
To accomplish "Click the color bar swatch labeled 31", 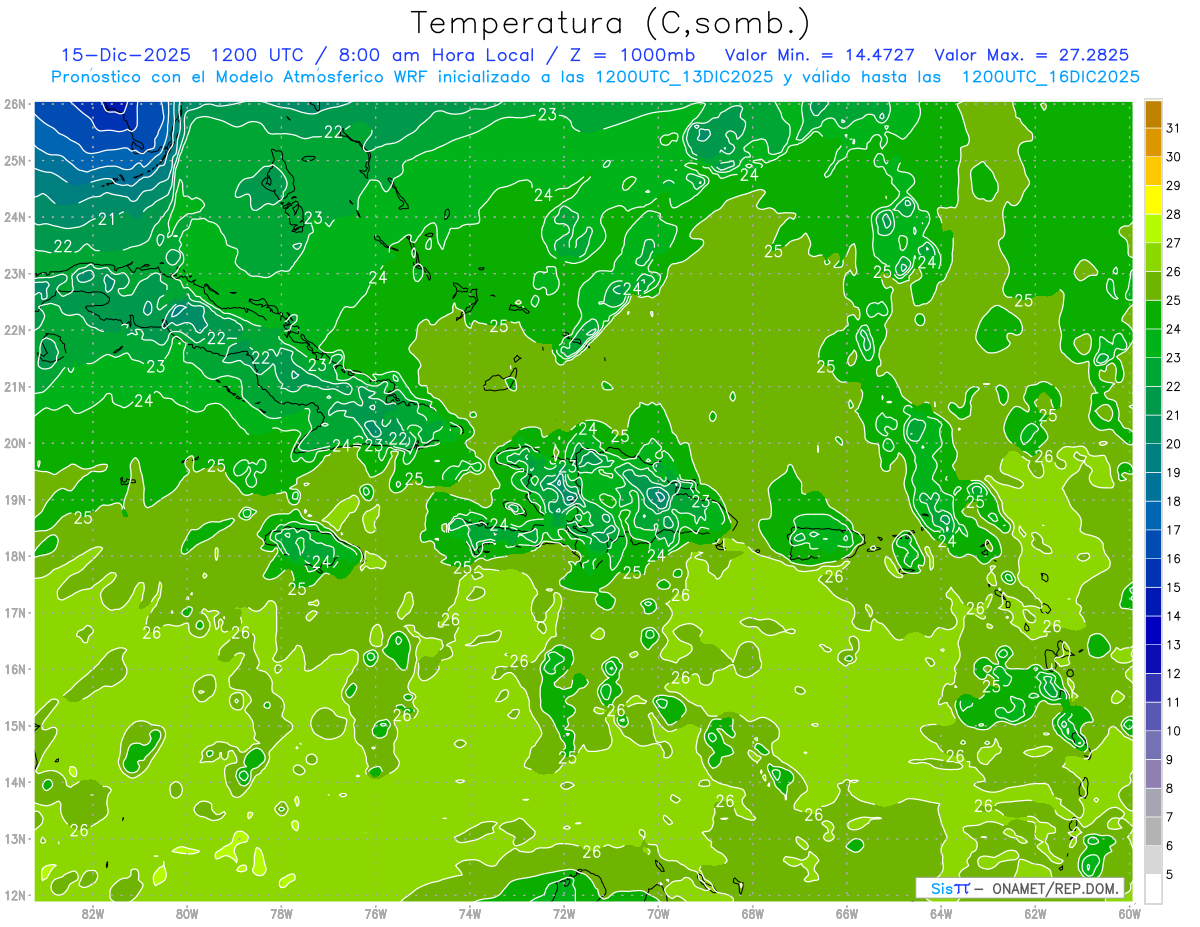I will [1153, 114].
